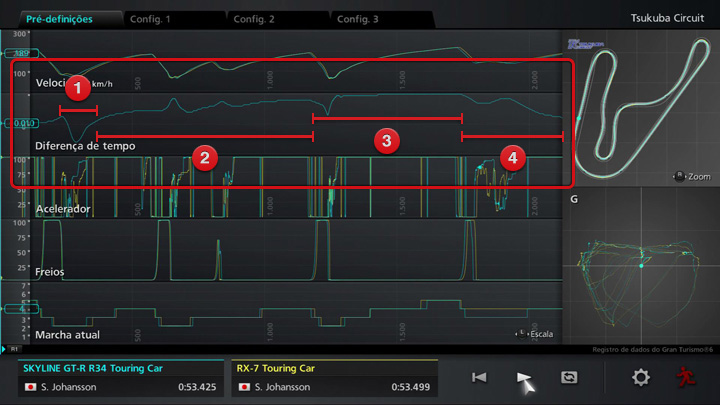720x405 pixels.
Task: Open the settings gear icon
Action: 640,377
